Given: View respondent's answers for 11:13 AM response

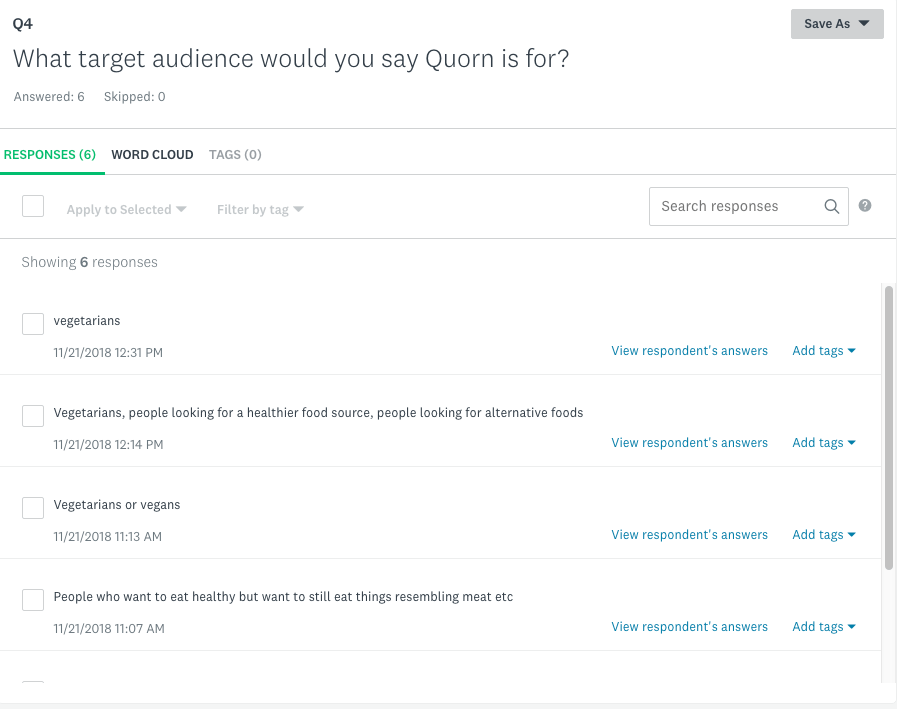Looking at the screenshot, I should (x=689, y=535).
